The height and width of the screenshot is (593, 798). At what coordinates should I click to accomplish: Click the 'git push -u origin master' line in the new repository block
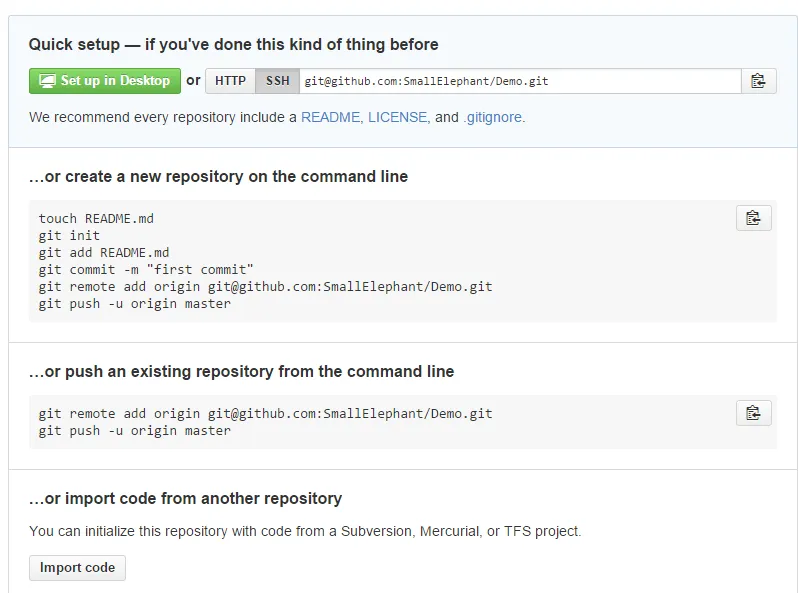[x=135, y=303]
